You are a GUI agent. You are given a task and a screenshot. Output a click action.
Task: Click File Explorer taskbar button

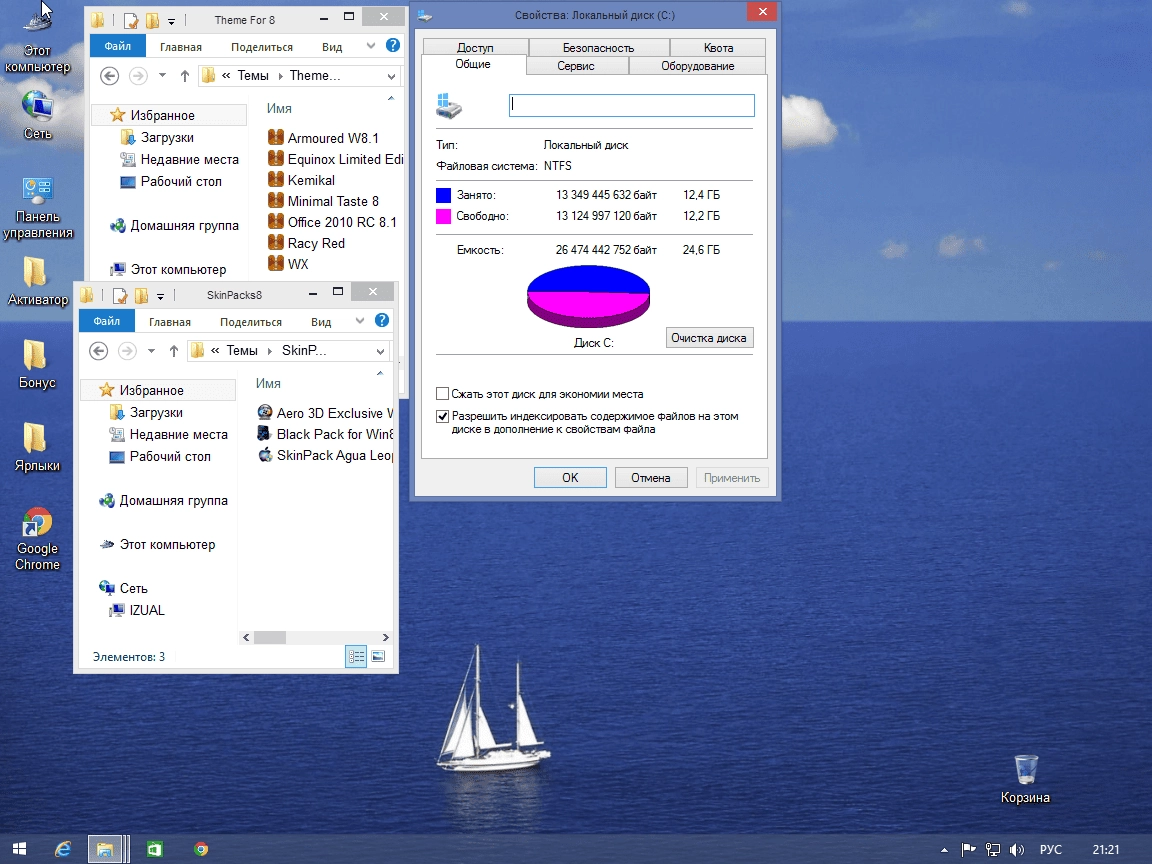point(105,849)
